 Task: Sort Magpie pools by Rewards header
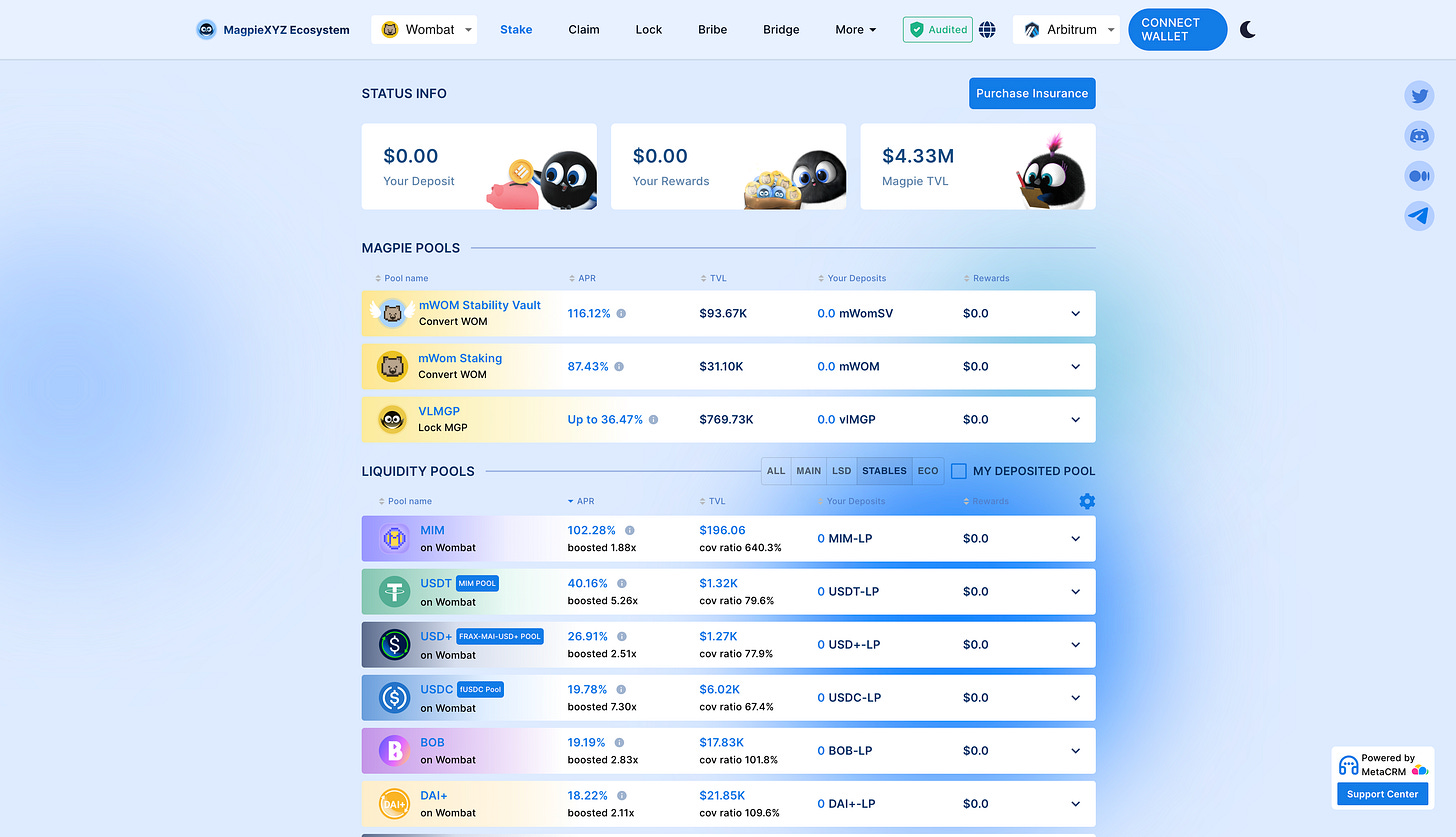pos(986,279)
